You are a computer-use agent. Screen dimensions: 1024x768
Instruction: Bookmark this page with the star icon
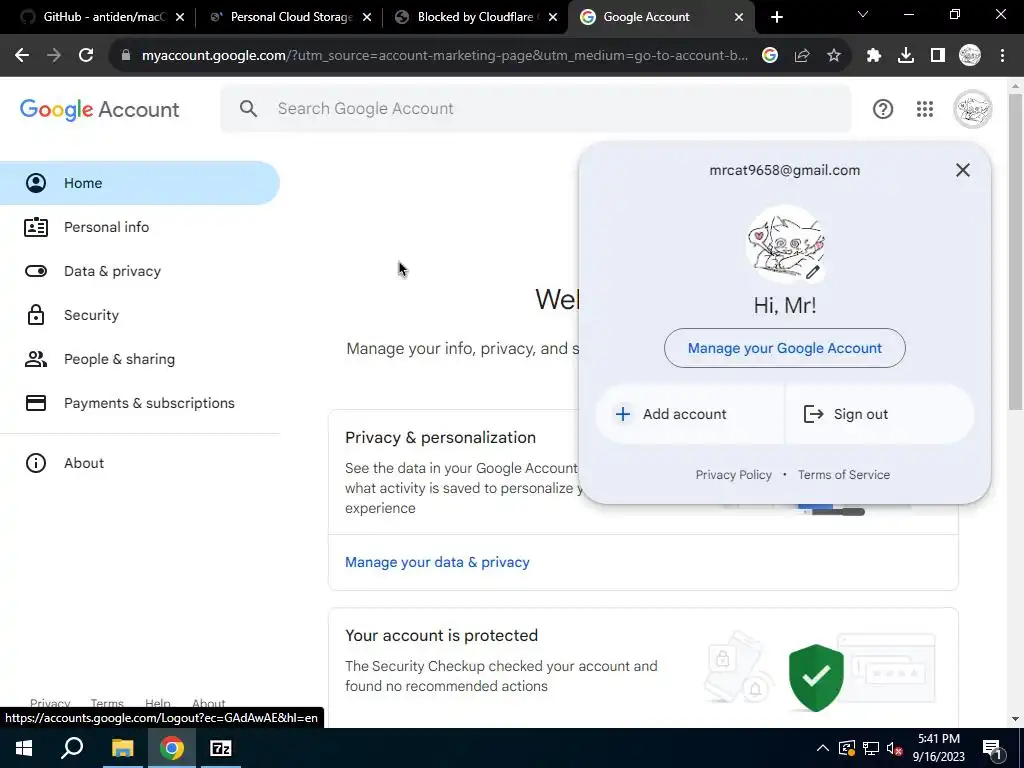tap(834, 56)
